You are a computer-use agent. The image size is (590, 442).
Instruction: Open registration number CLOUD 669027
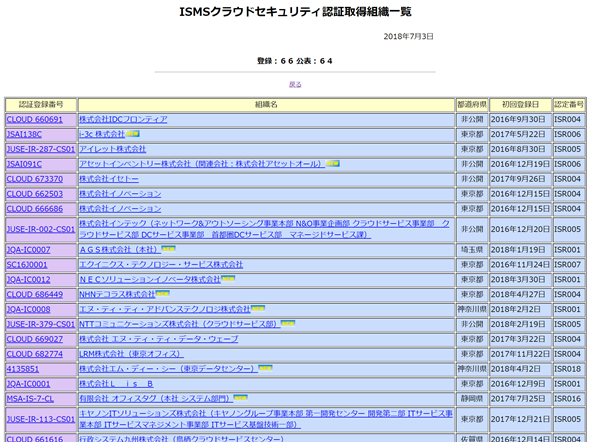35,339
